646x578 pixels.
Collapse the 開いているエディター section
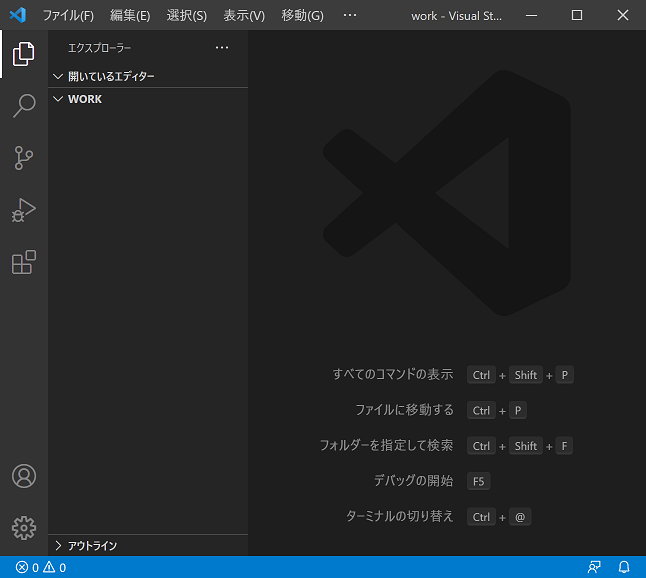click(x=148, y=76)
